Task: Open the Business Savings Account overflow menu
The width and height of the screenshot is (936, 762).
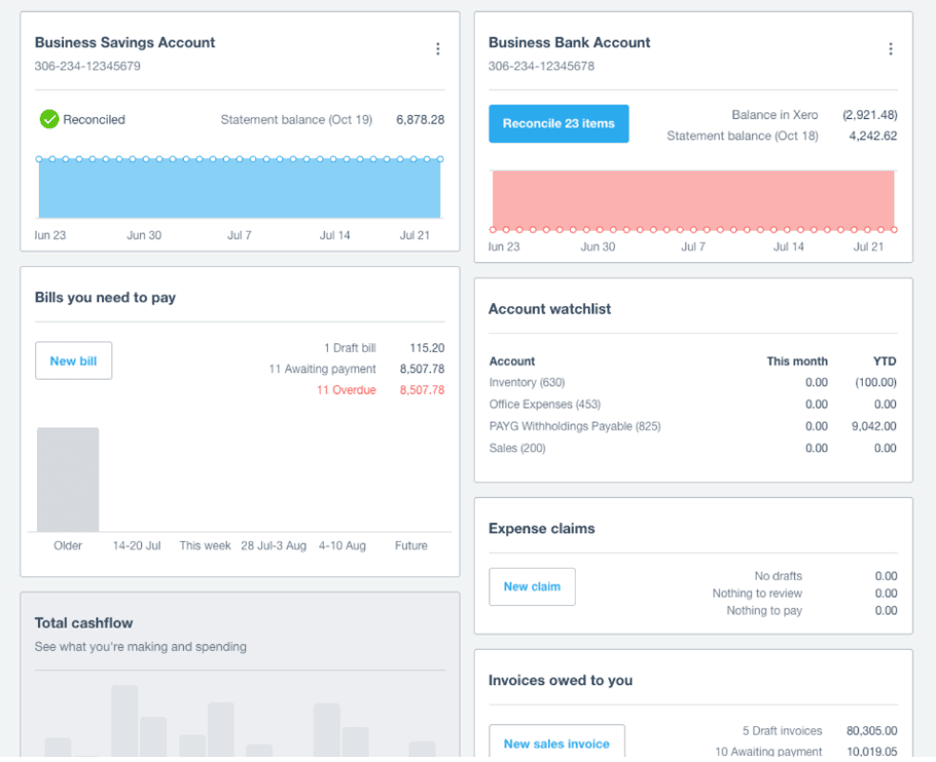Action: coord(437,48)
